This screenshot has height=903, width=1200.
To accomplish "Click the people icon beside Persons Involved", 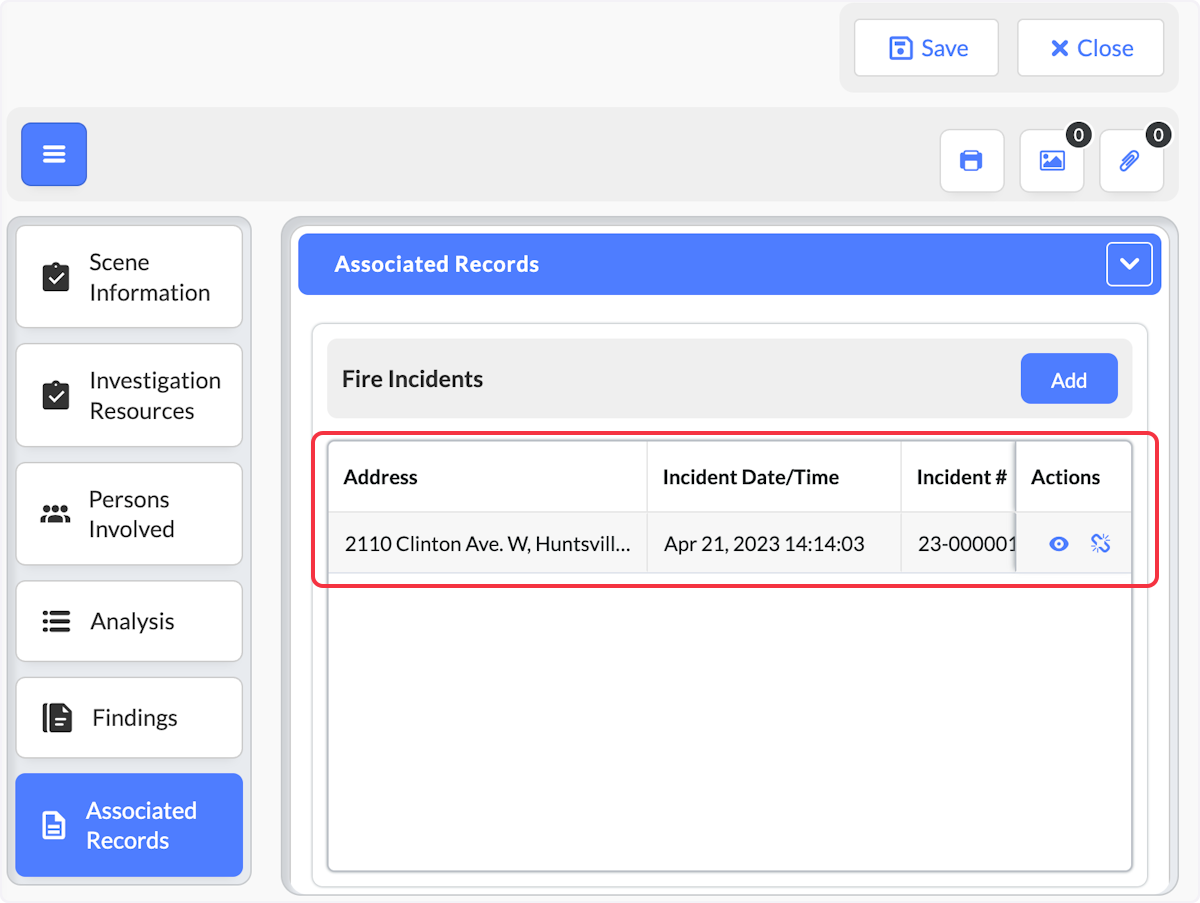I will click(x=56, y=514).
